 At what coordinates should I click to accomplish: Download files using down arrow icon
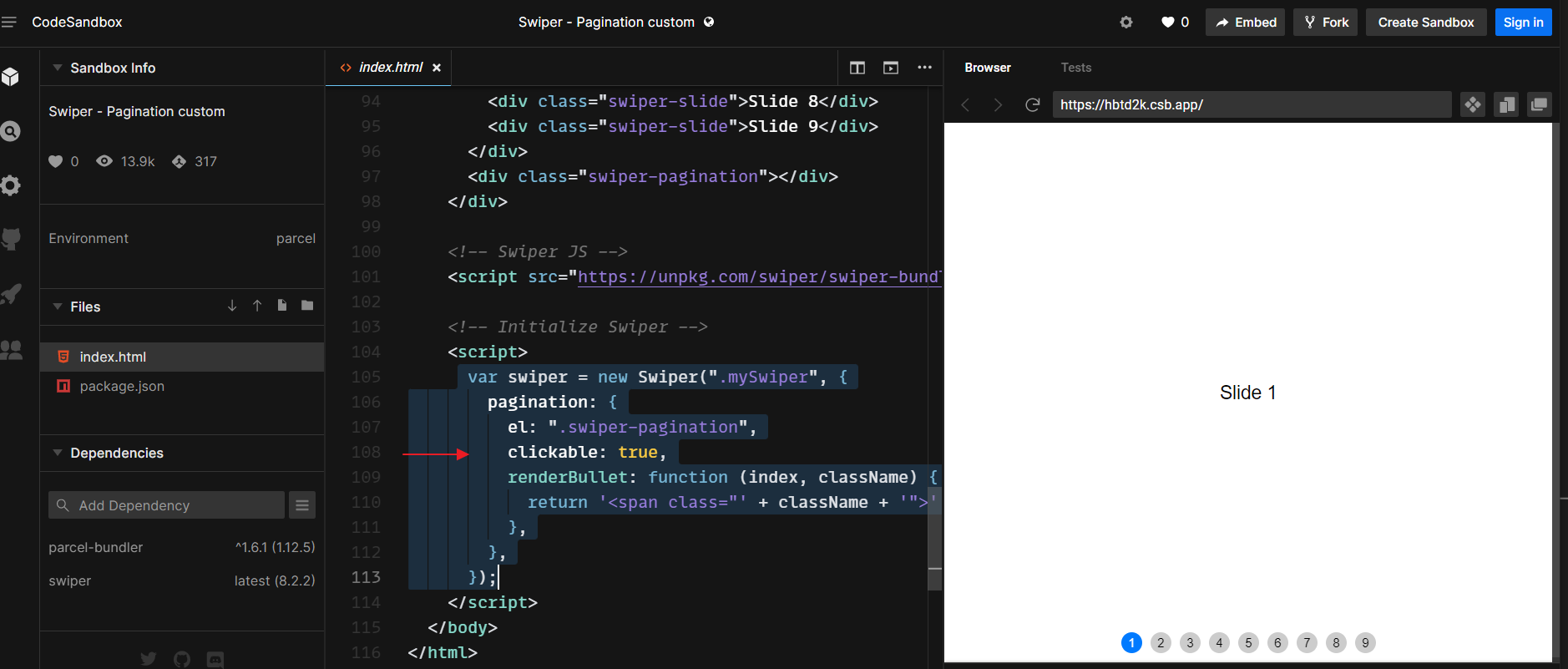[232, 306]
